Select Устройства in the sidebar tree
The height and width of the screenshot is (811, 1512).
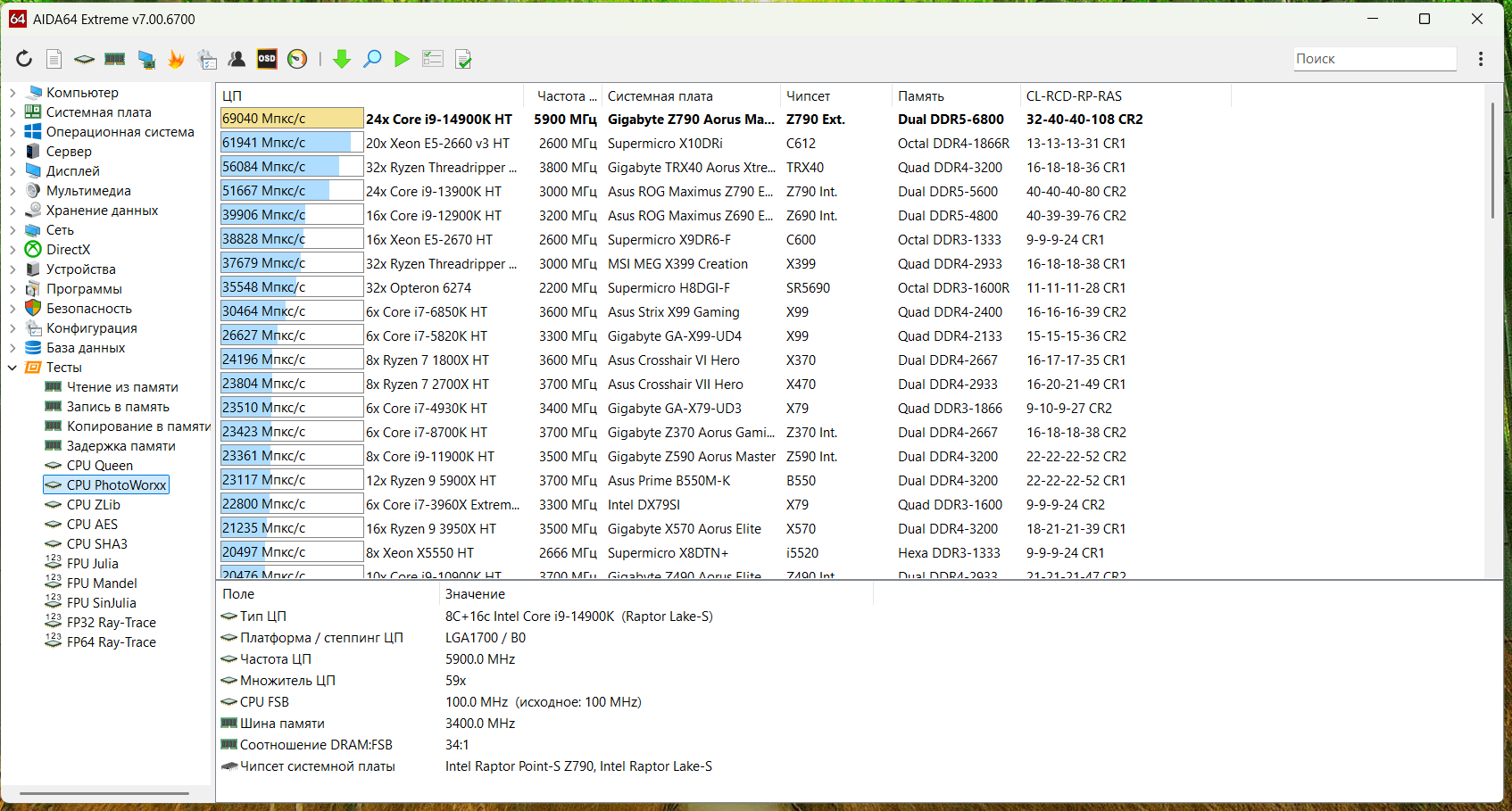(x=81, y=269)
